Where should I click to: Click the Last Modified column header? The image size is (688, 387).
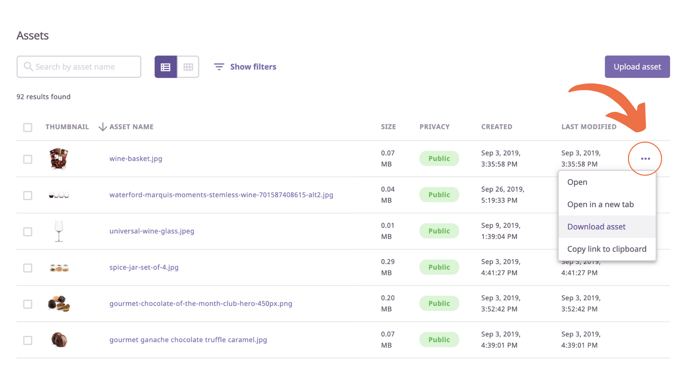[x=589, y=127]
